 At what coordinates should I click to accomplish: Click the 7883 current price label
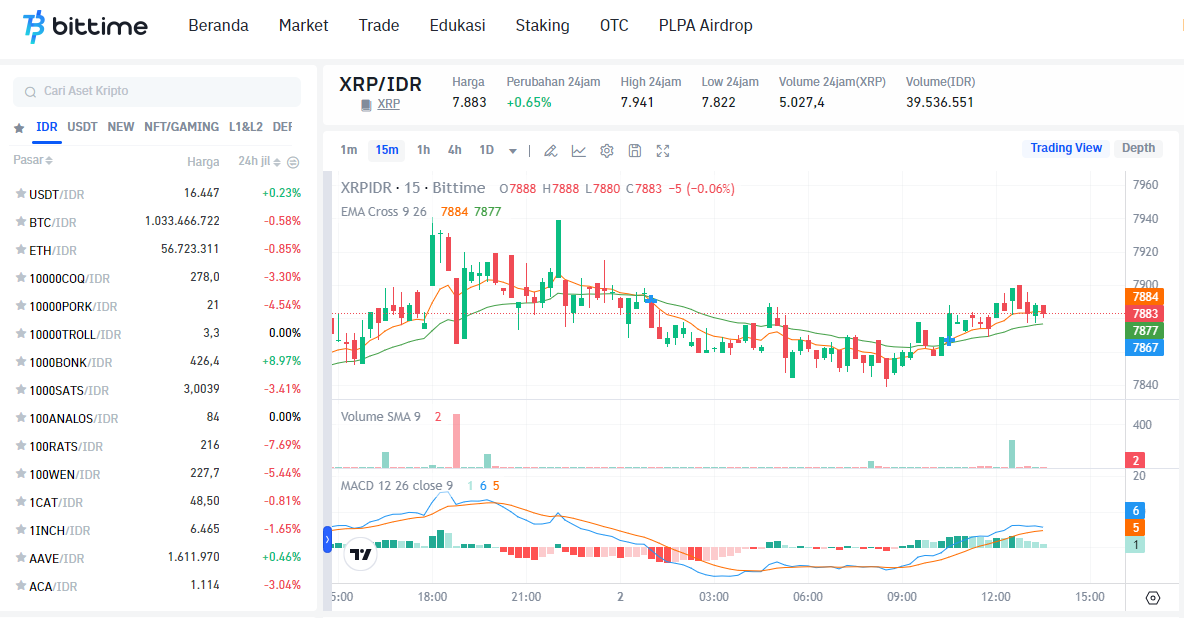tap(1144, 314)
